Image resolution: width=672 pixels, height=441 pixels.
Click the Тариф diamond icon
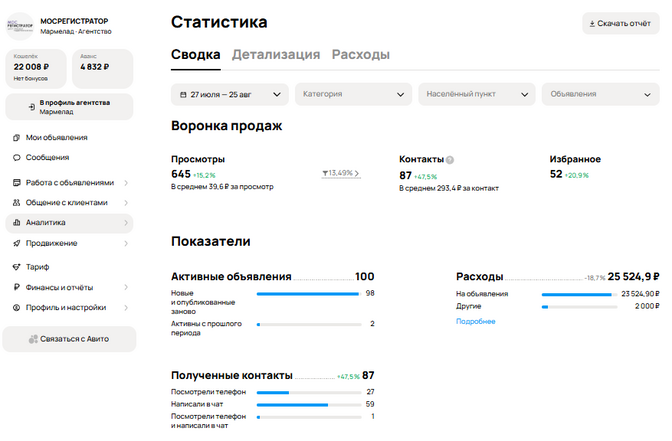click(16, 267)
